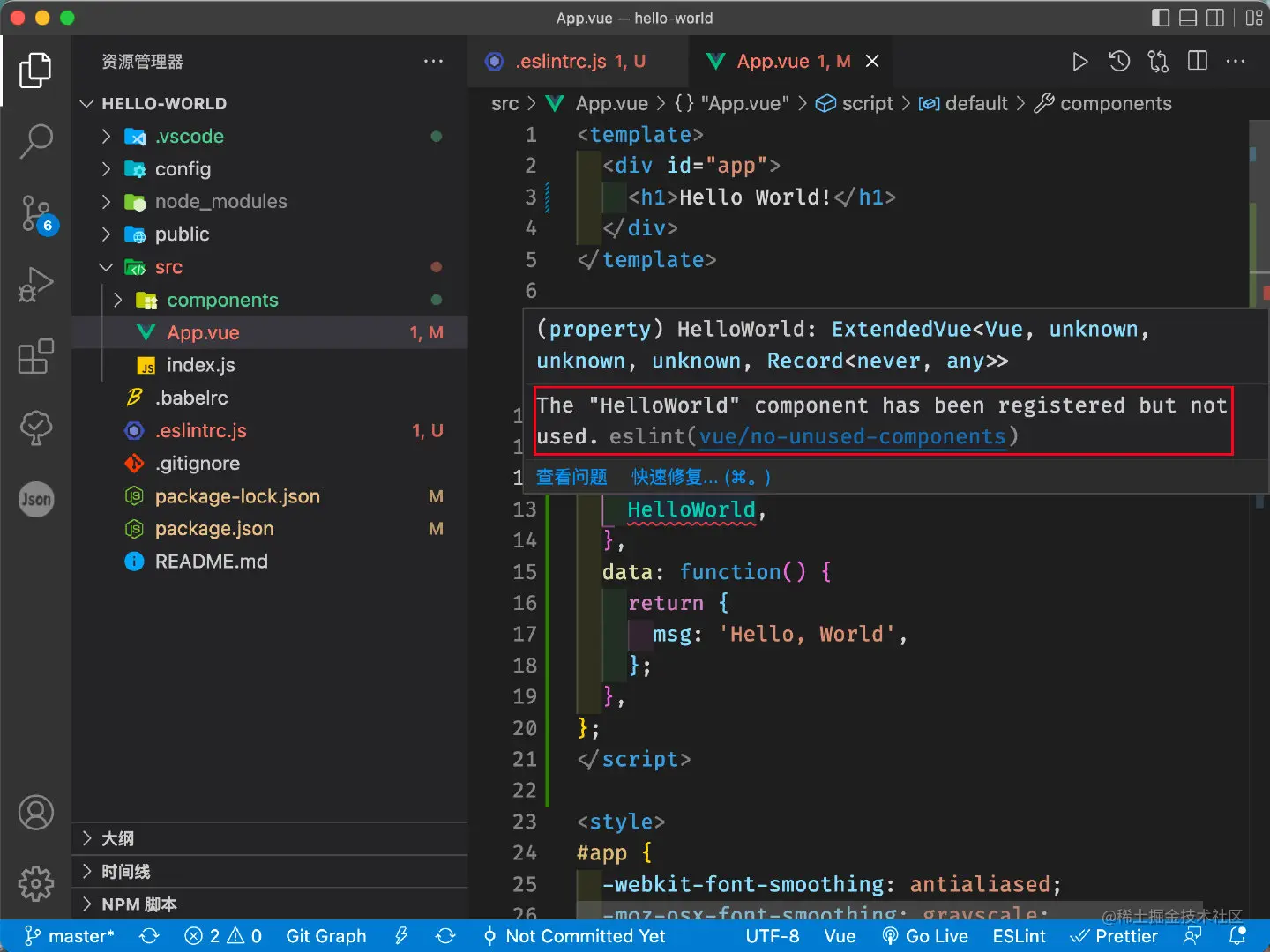Open README.md file
Screen dimensions: 1270x952
[x=270, y=562]
